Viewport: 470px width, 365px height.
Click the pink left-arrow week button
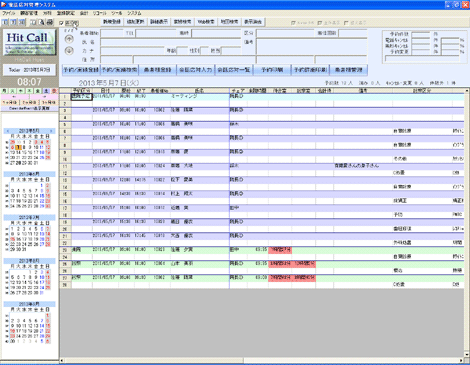coord(15,97)
